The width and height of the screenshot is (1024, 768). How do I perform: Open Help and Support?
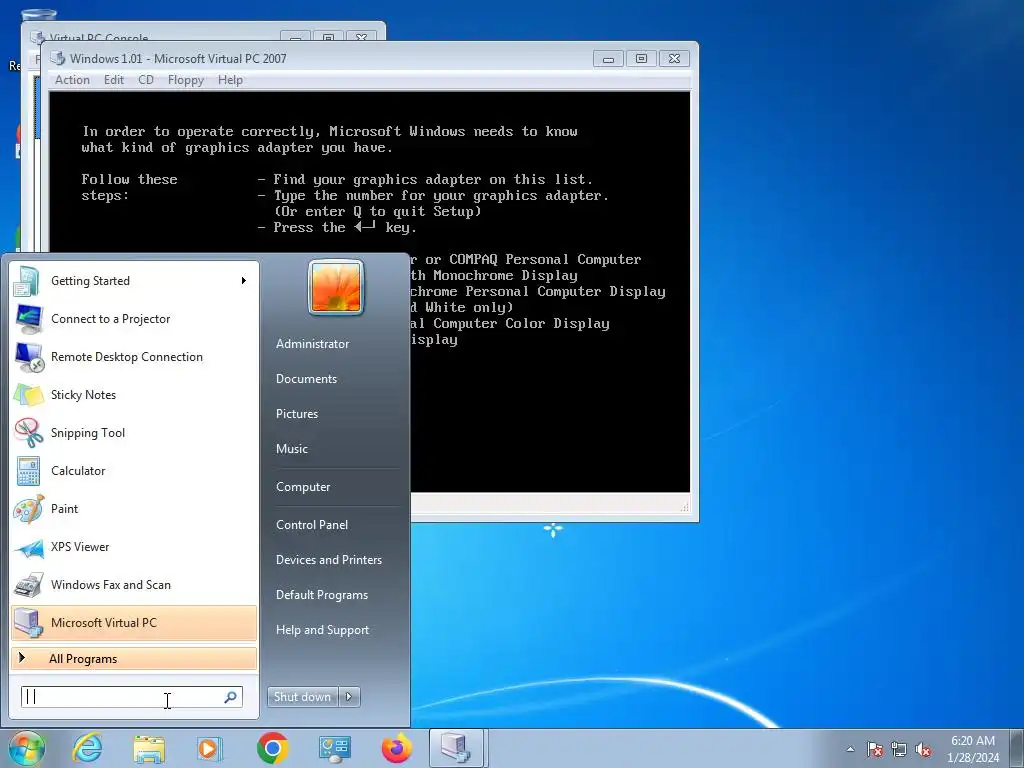click(323, 630)
